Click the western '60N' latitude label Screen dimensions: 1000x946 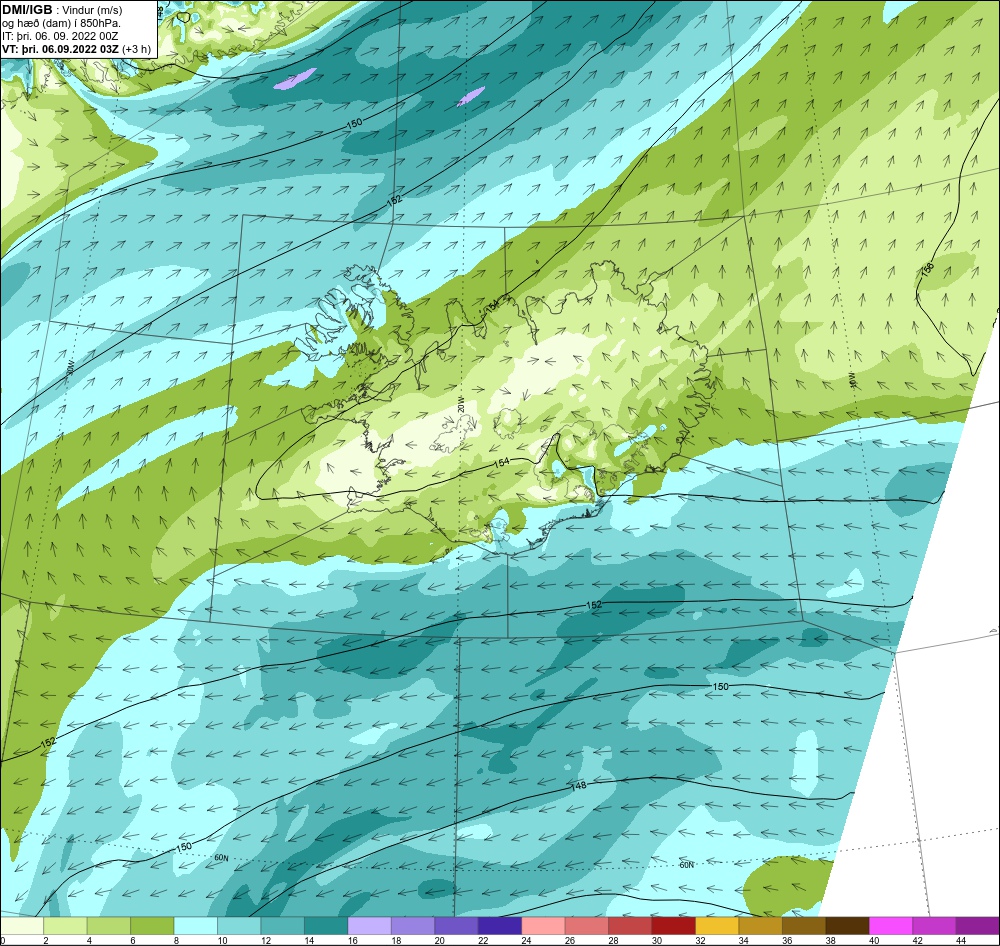tap(221, 858)
